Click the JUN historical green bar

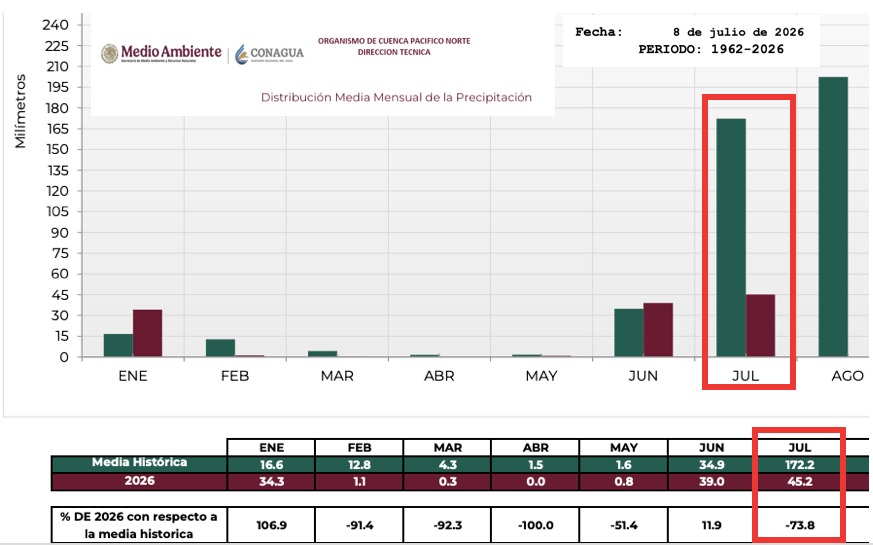click(x=629, y=333)
